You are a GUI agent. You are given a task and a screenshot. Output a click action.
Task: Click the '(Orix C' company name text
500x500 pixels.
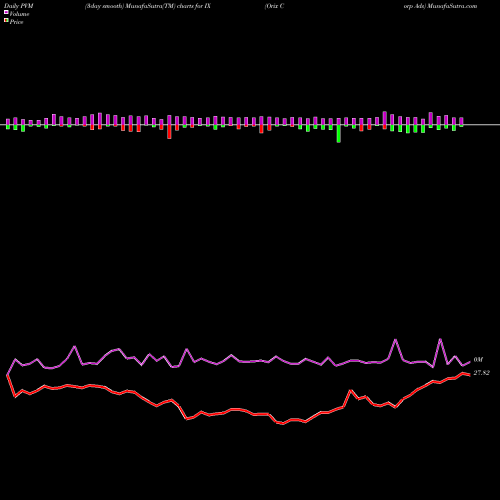click(274, 6)
